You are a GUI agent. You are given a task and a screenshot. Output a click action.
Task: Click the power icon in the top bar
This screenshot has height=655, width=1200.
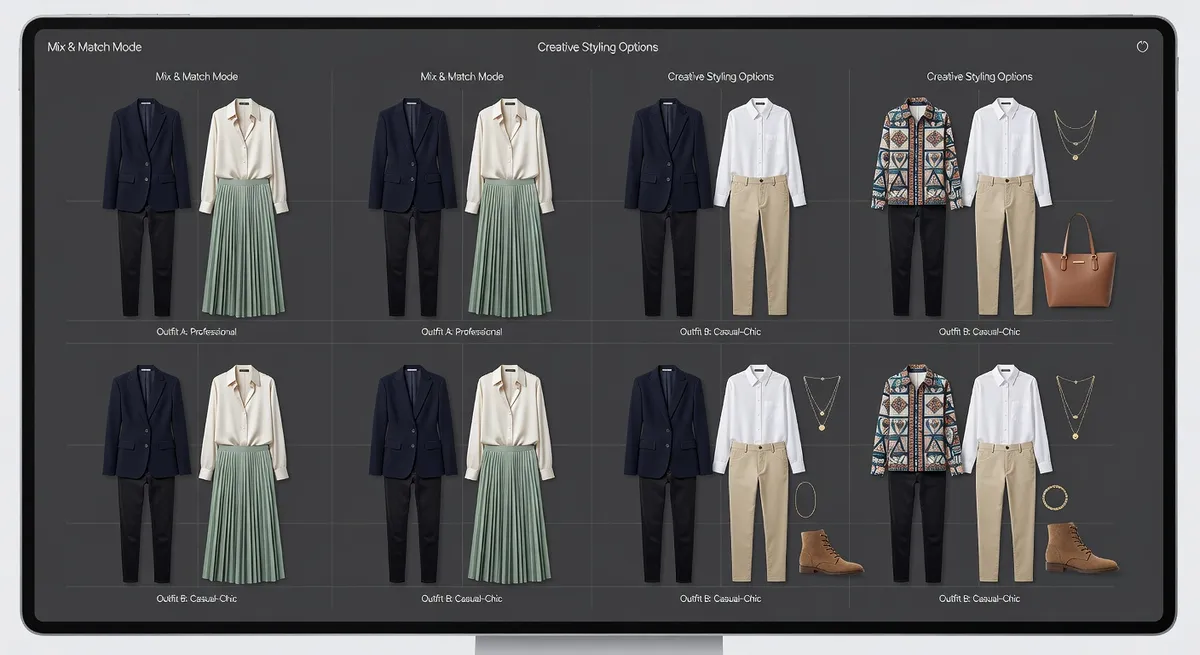click(x=1143, y=46)
